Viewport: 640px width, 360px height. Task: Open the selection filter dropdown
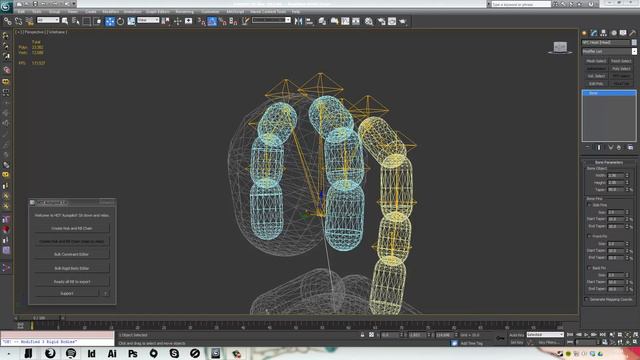tap(48, 20)
